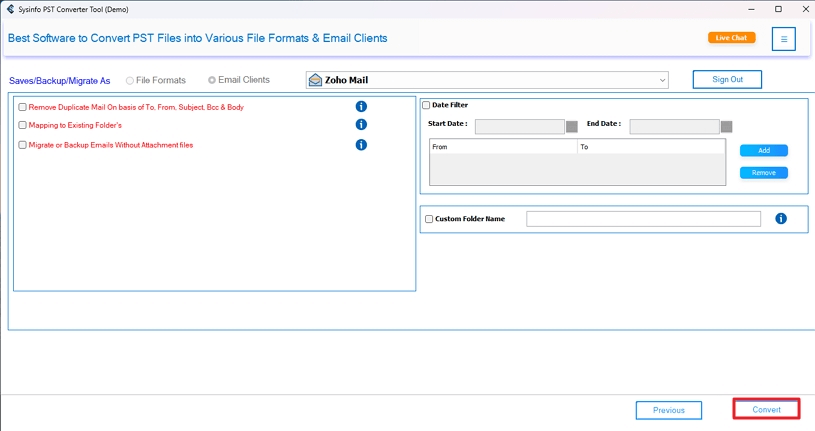This screenshot has width=815, height=431.
Task: Click the Custom Folder Name text field
Action: coord(643,219)
